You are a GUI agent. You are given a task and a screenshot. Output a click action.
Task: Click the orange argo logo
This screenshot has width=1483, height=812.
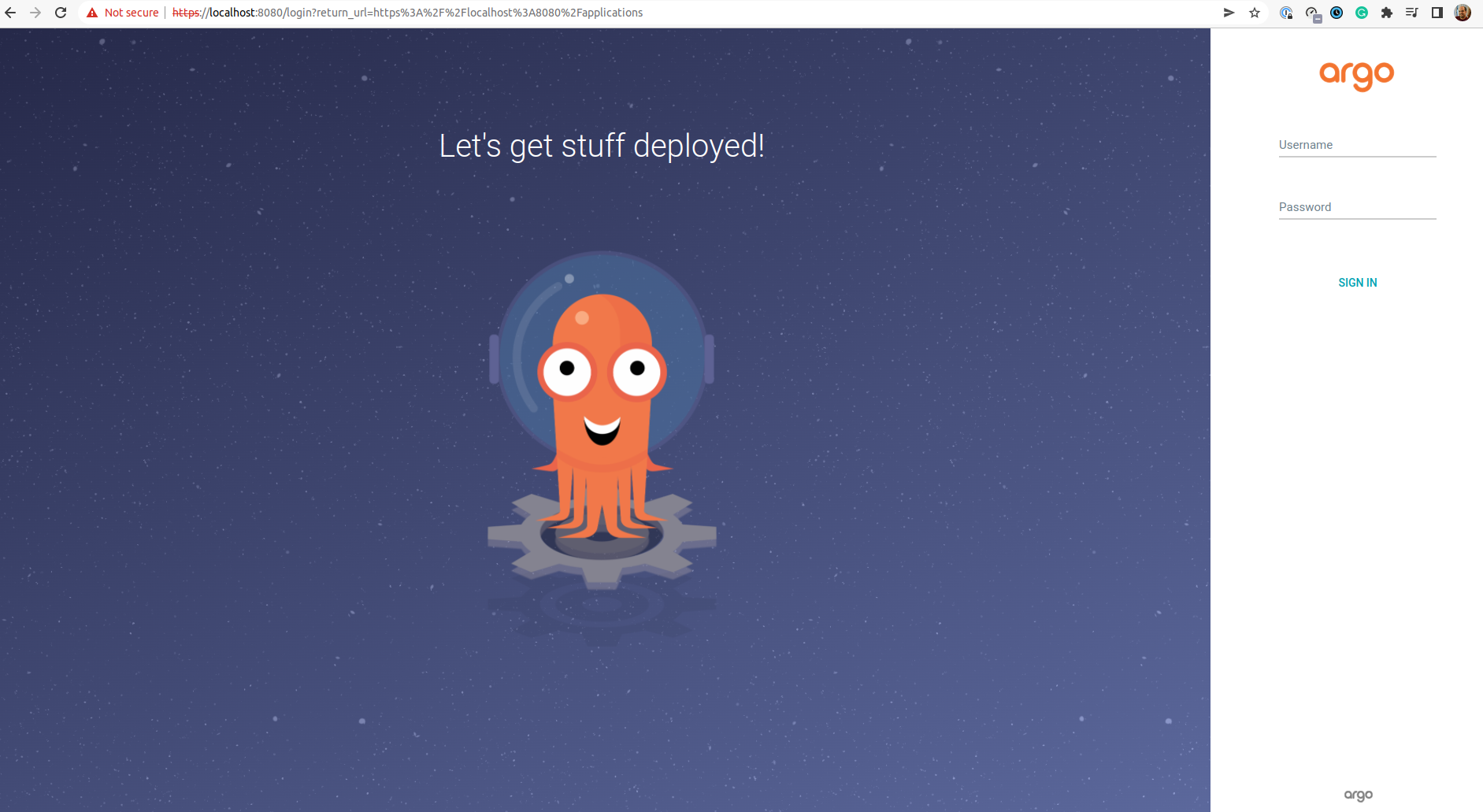1357,76
